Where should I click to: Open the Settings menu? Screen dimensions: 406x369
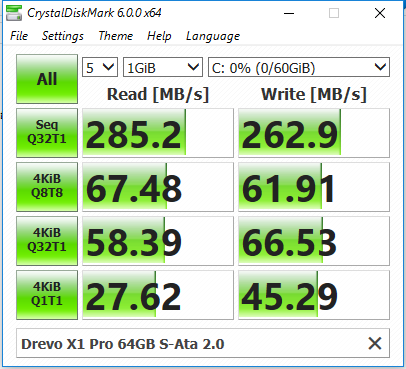(x=63, y=36)
